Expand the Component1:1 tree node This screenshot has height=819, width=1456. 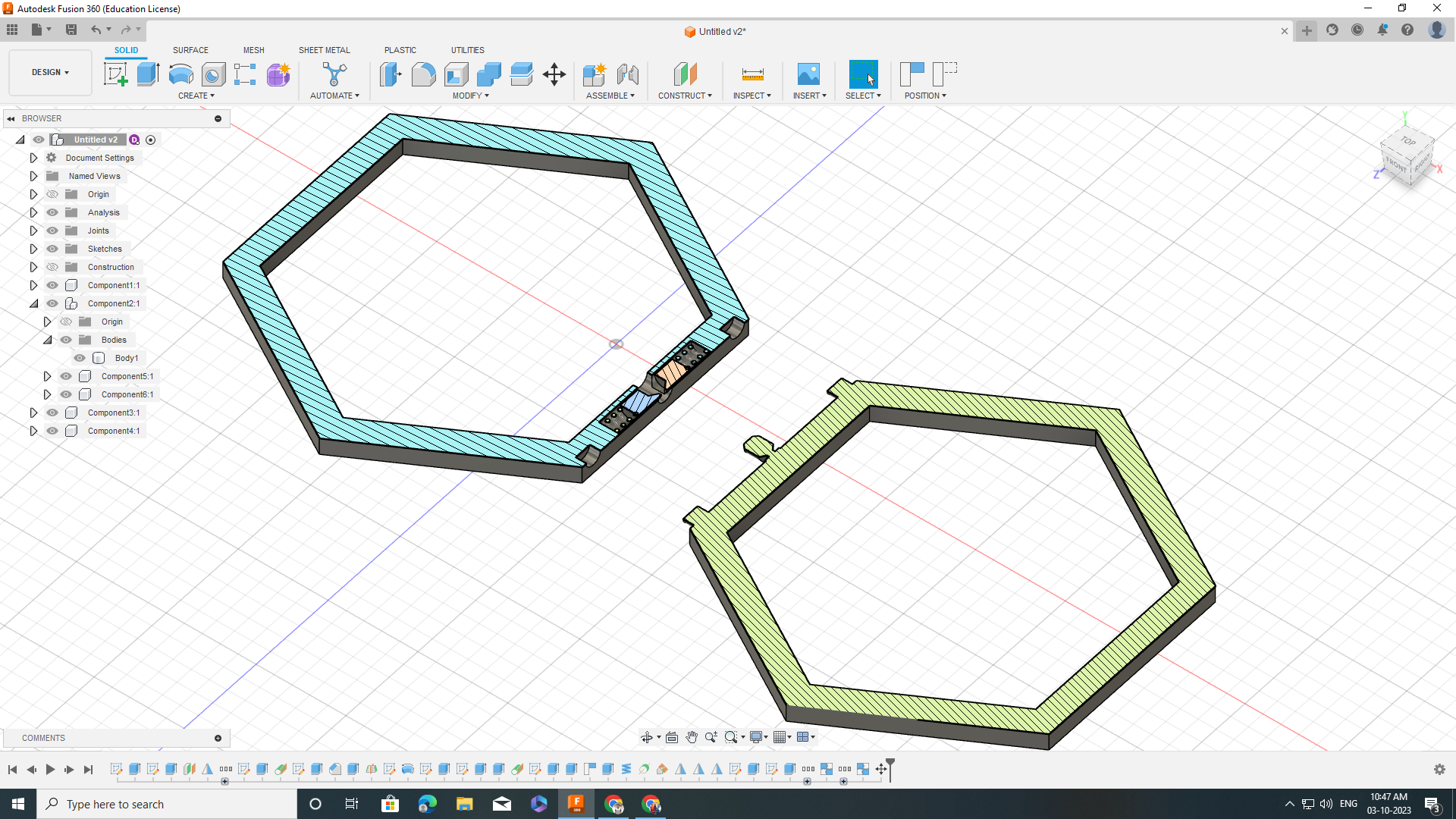tap(33, 285)
